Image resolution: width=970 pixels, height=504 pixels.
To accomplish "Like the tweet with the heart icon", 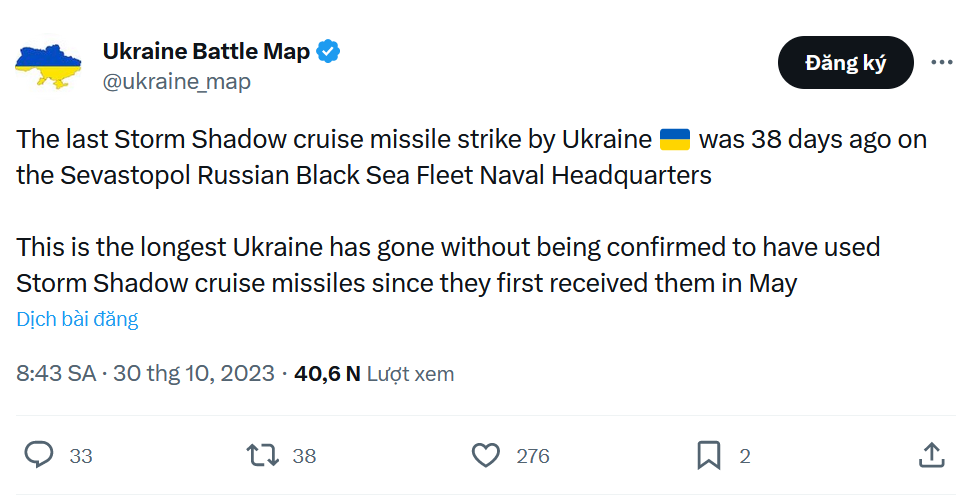I will point(486,455).
